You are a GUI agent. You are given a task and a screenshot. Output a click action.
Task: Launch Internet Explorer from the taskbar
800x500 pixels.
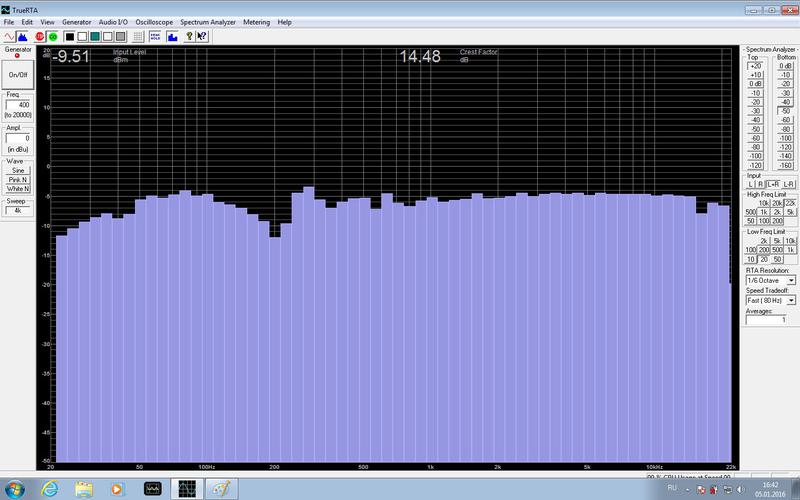coord(50,489)
